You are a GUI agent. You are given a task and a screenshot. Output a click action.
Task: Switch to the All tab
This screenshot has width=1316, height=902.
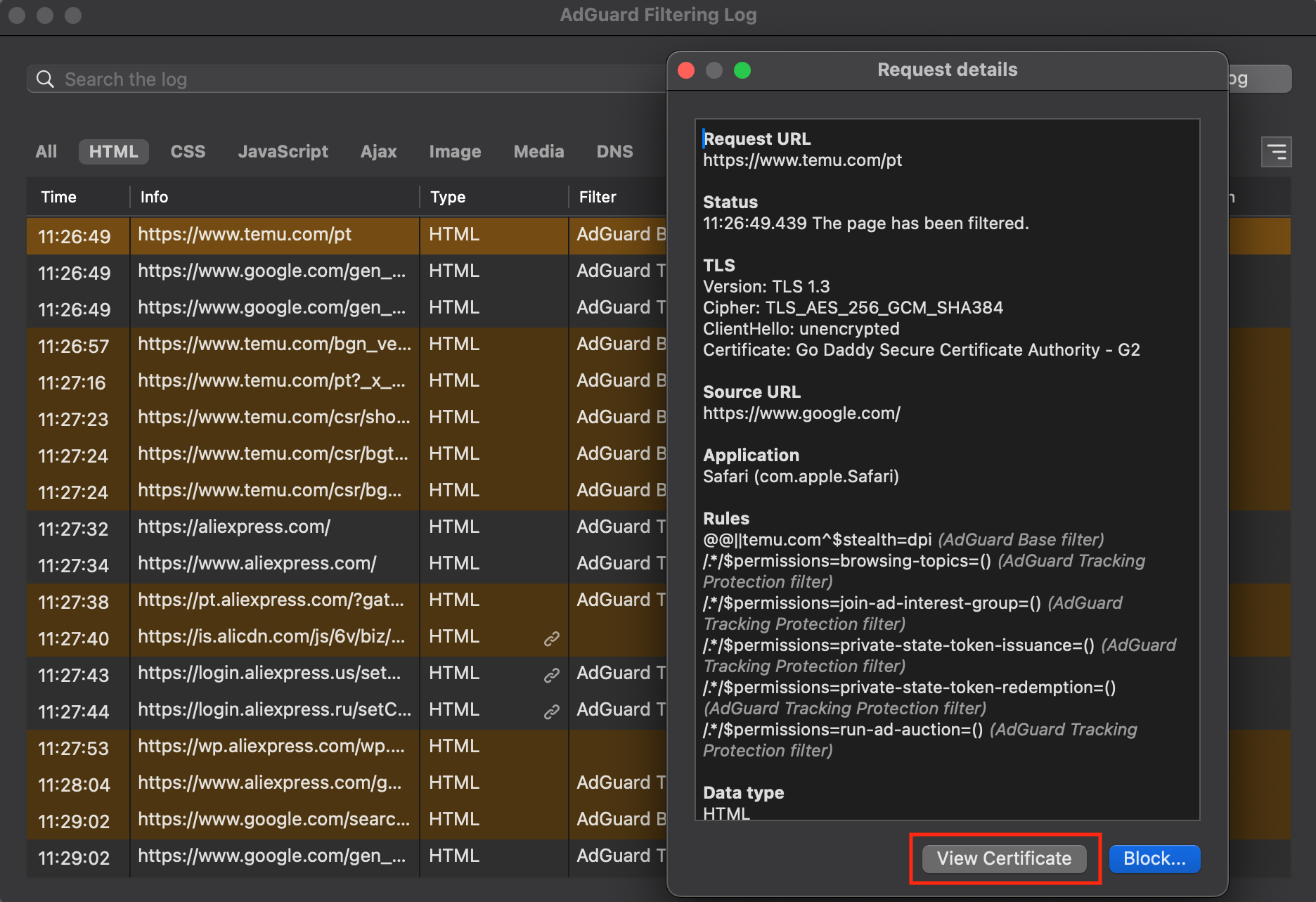[x=46, y=151]
